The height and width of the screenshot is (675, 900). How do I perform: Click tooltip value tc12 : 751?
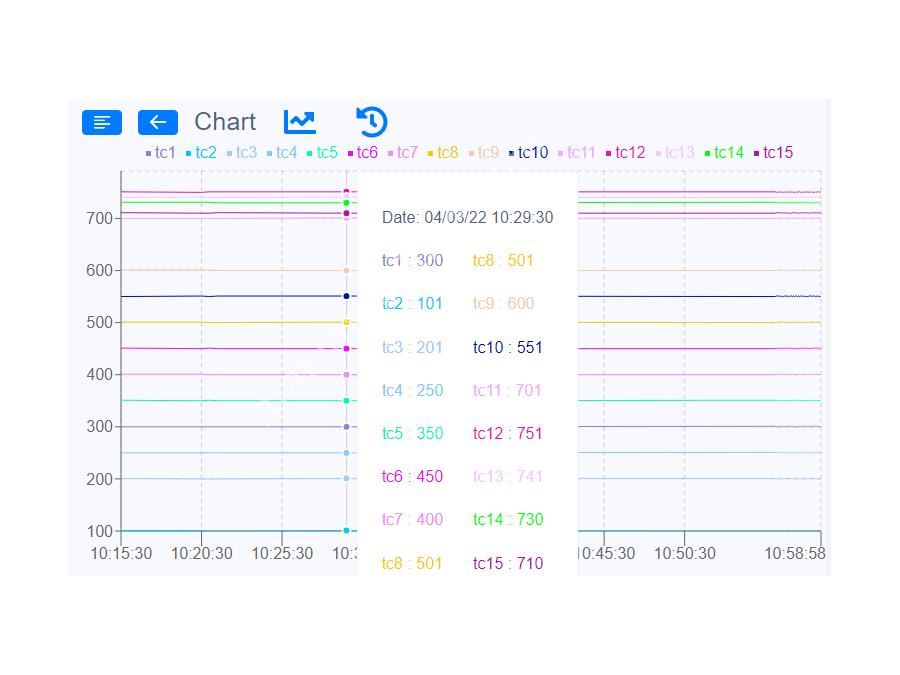pos(507,433)
